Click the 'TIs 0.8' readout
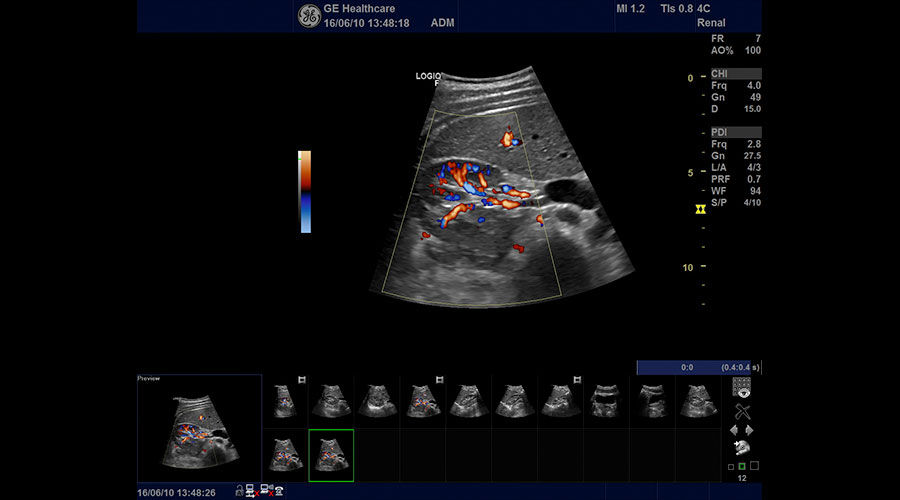 tap(677, 9)
